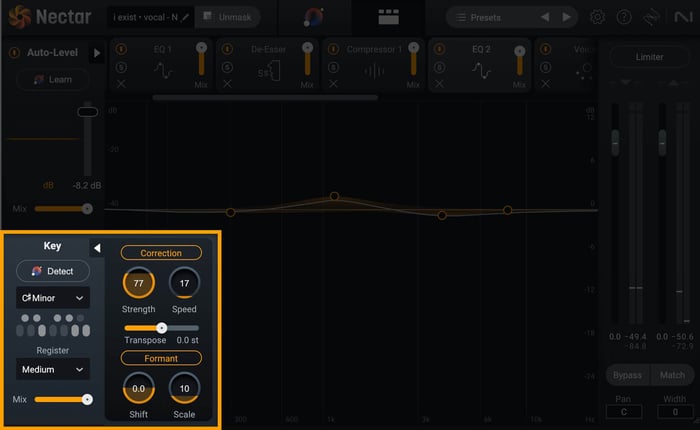The height and width of the screenshot is (430, 700).
Task: Click the EQ 1 Mix fader handle
Action: [x=201, y=47]
